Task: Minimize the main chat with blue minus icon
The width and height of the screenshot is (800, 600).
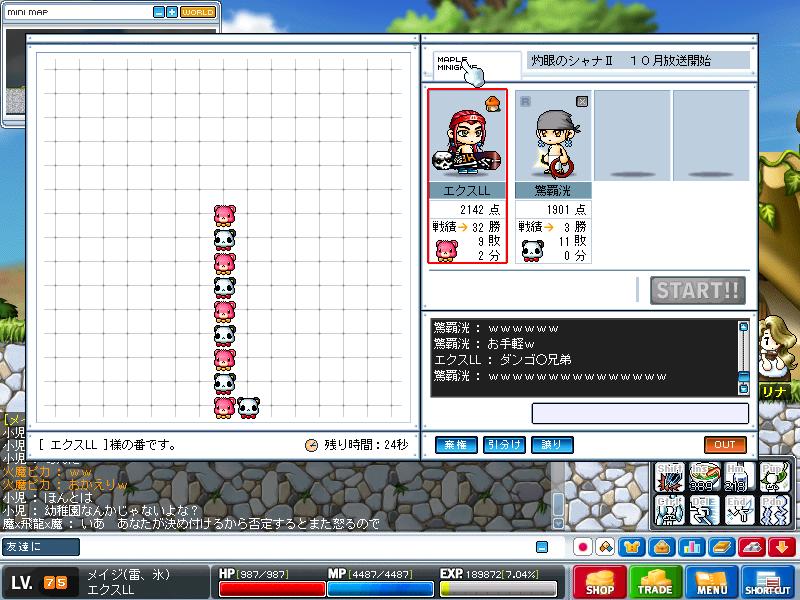Action: [542, 547]
